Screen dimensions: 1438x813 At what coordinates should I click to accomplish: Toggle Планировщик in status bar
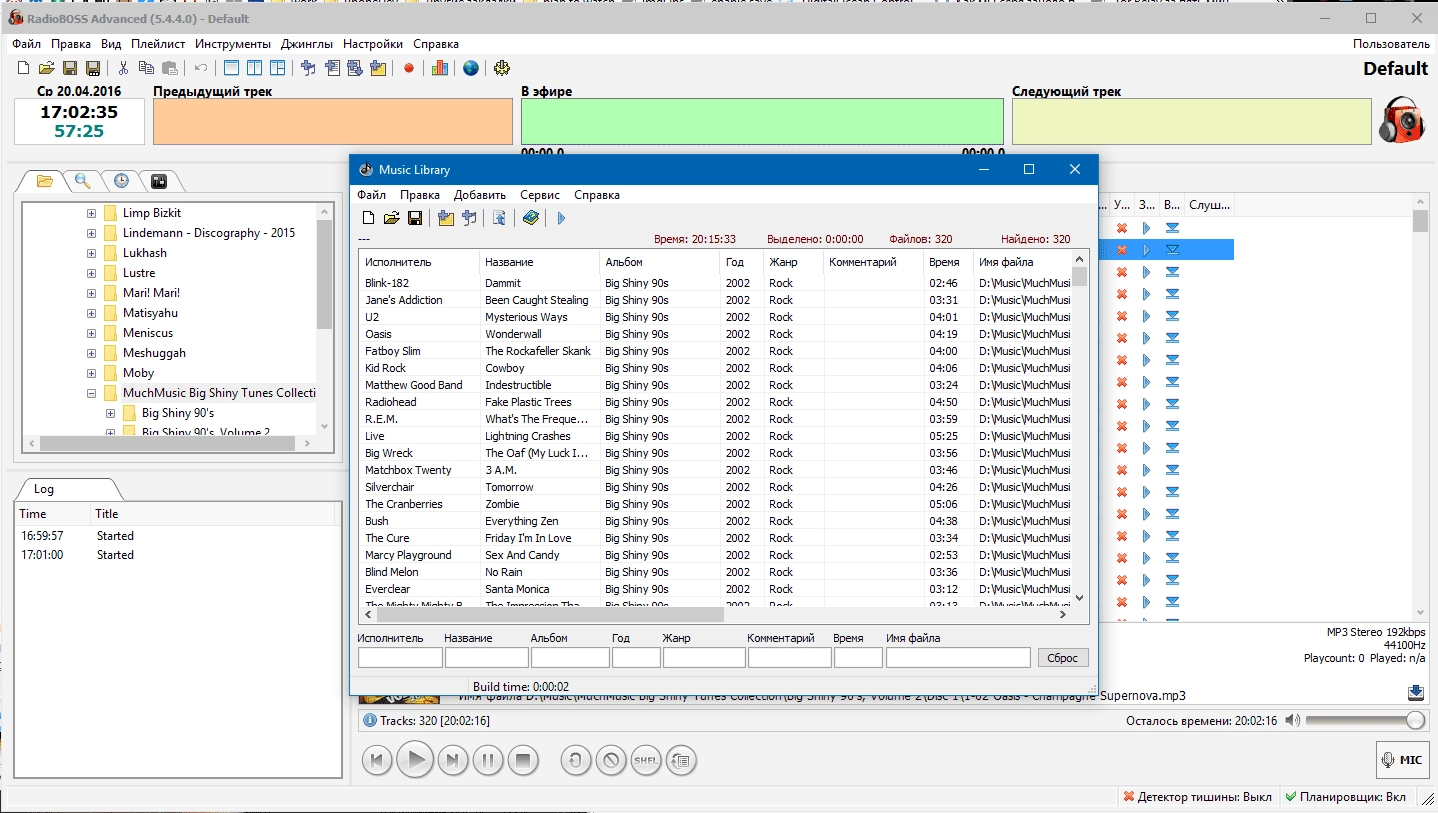pos(1345,797)
